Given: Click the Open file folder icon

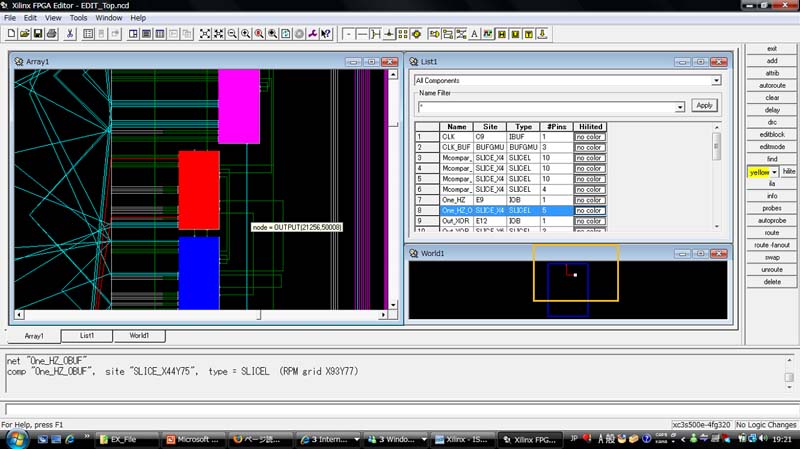Looking at the screenshot, I should click(24, 34).
